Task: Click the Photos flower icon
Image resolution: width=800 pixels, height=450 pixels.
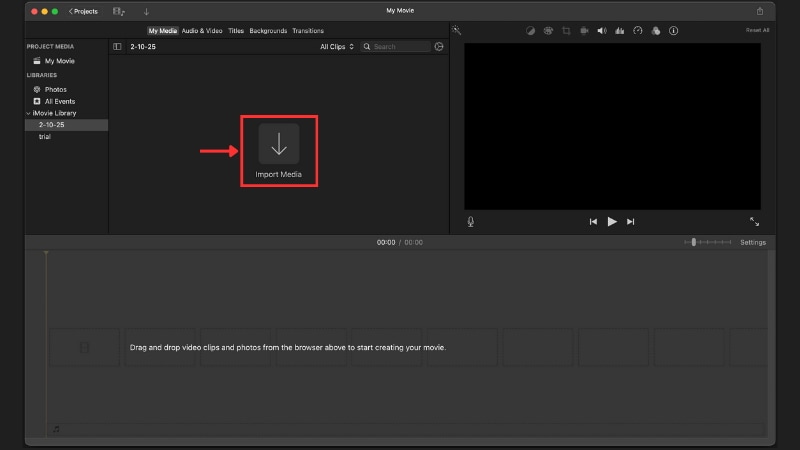Action: [37, 89]
